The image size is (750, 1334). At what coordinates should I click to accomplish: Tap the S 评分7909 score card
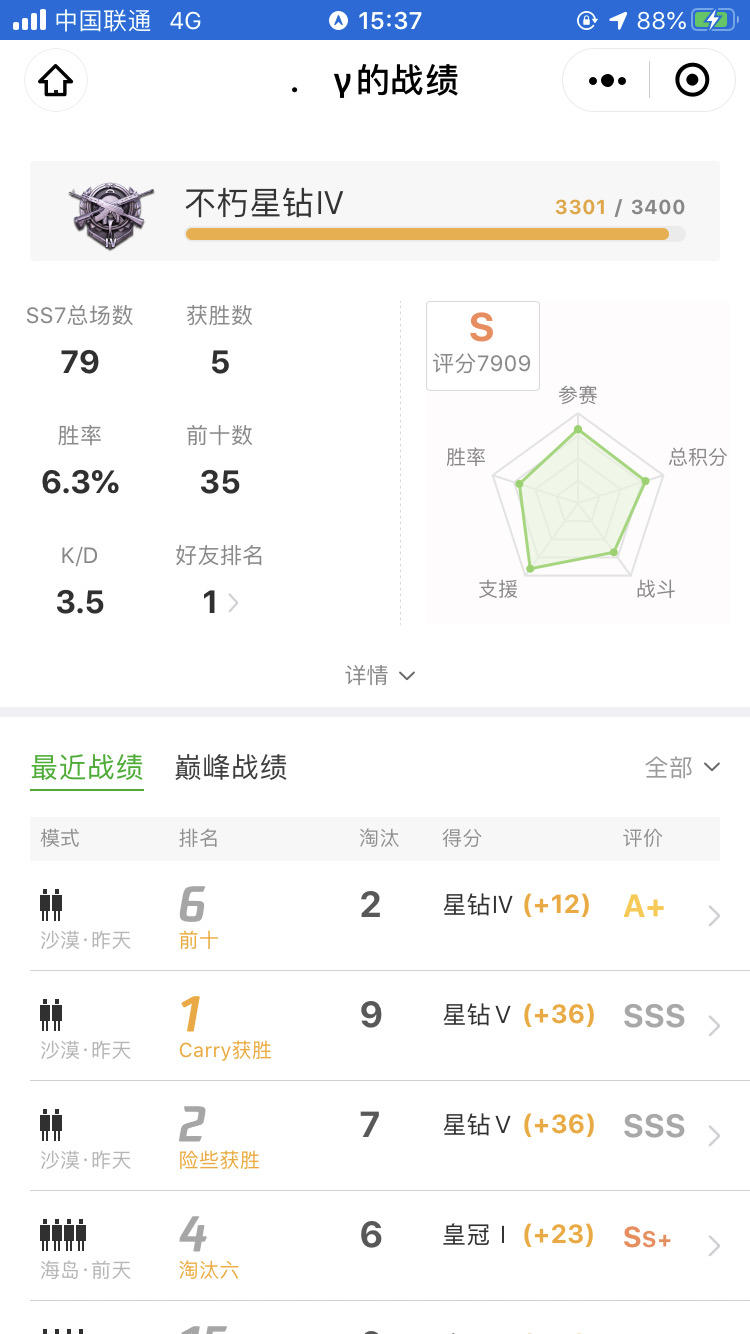(483, 345)
